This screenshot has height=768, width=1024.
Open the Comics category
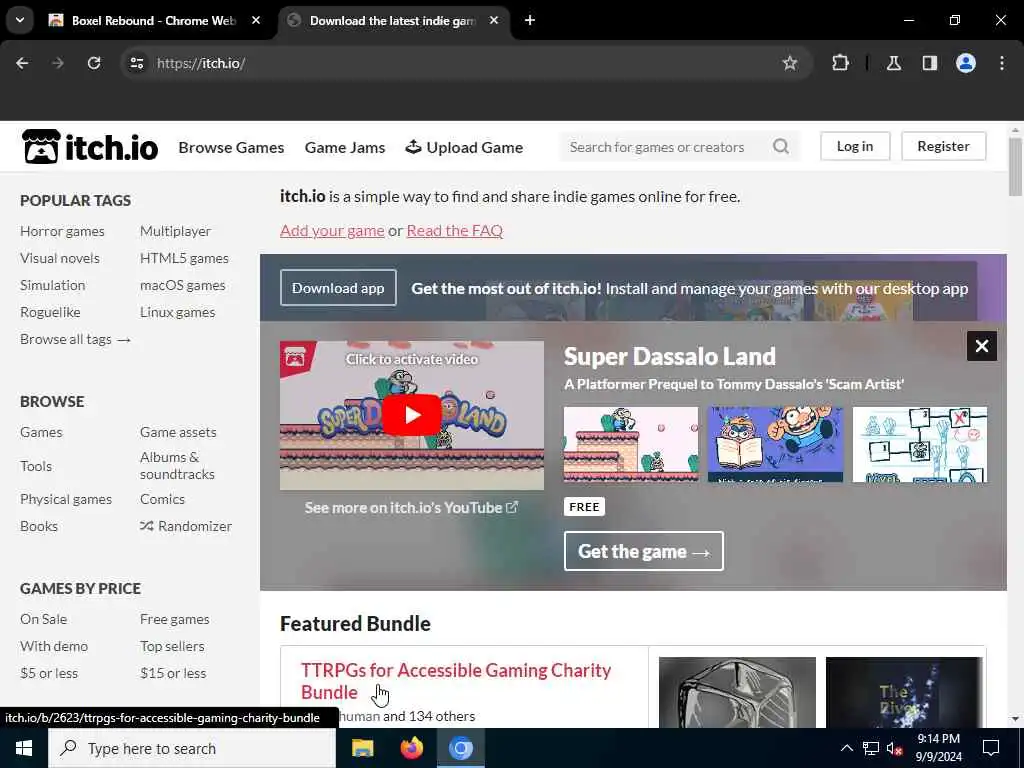(x=162, y=500)
